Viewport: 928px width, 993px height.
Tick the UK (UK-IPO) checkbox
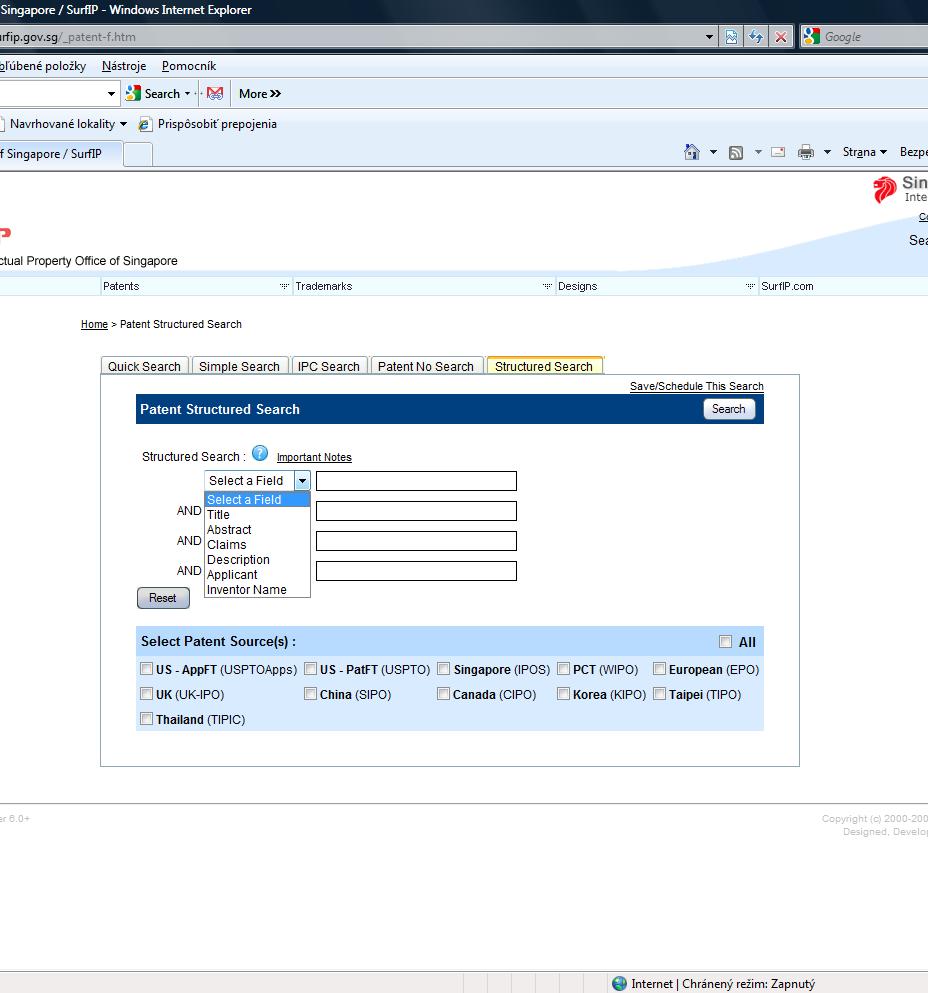pyautogui.click(x=146, y=693)
